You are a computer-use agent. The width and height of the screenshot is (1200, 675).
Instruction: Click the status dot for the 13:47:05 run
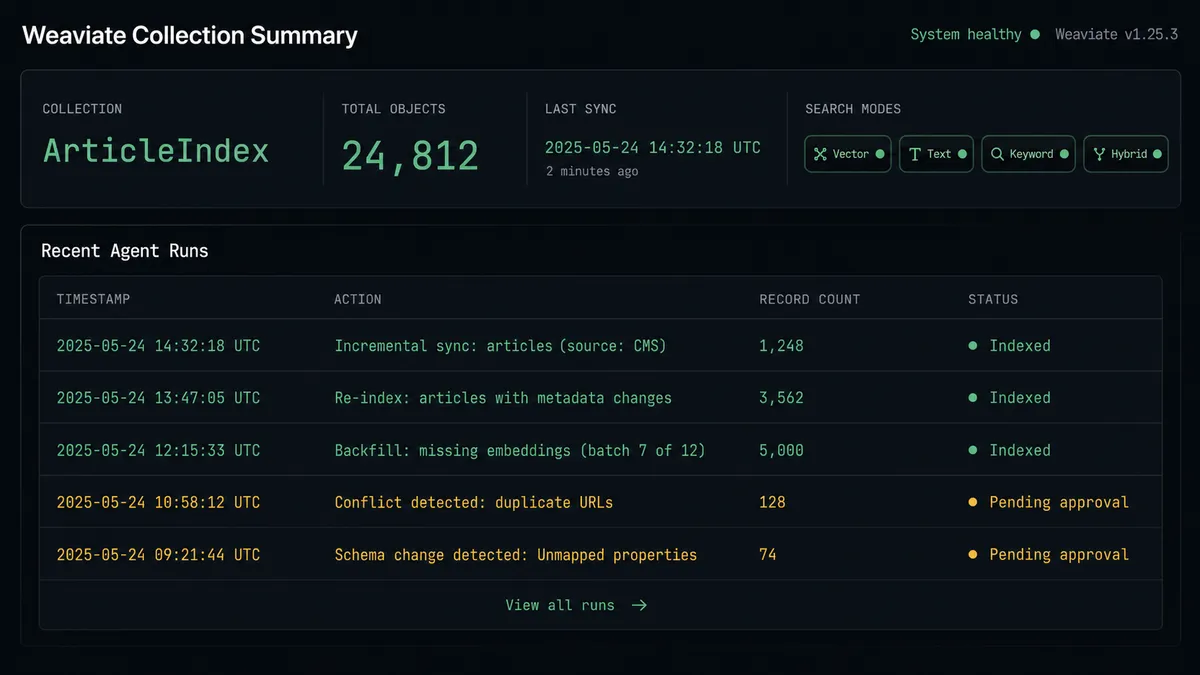pos(973,397)
